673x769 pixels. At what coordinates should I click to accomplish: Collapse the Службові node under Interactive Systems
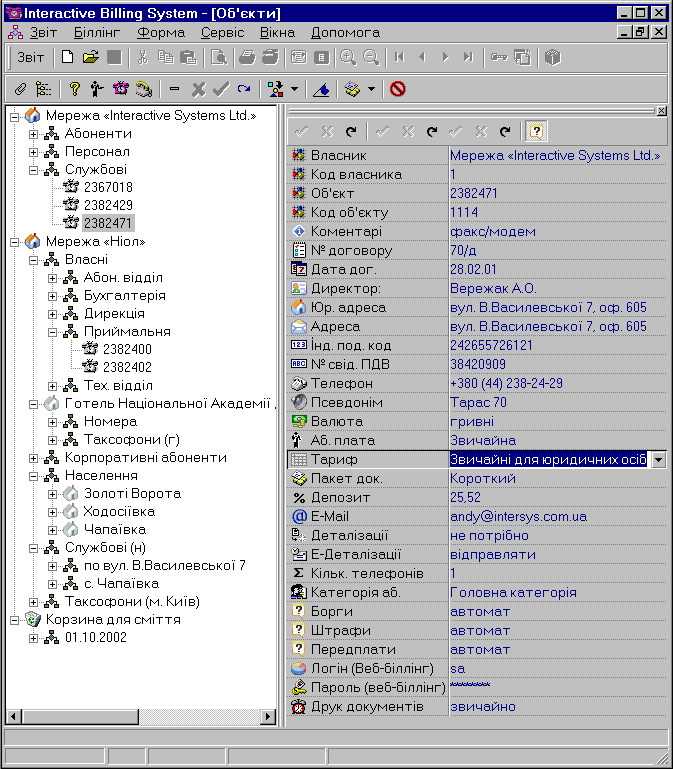33,170
